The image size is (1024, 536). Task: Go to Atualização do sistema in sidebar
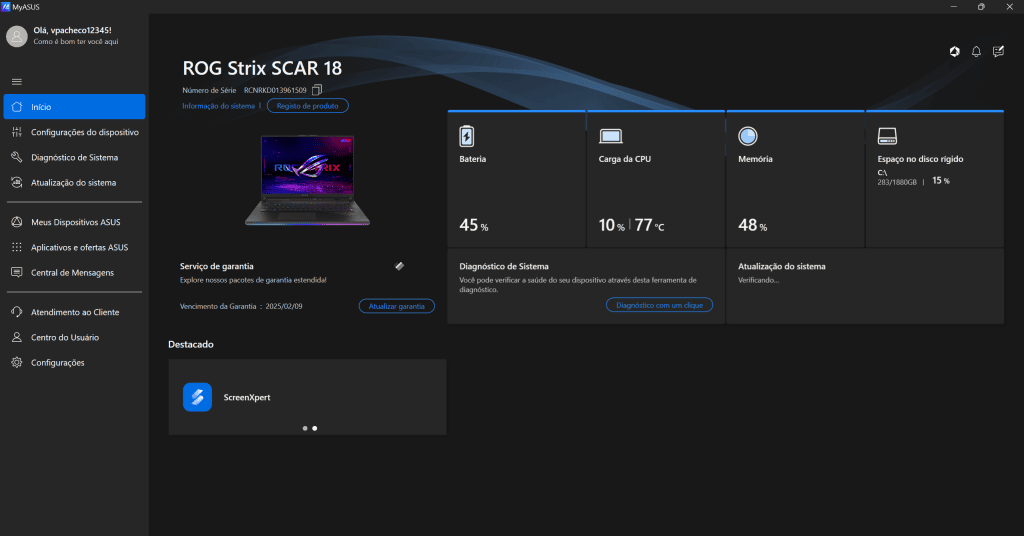[x=74, y=183]
